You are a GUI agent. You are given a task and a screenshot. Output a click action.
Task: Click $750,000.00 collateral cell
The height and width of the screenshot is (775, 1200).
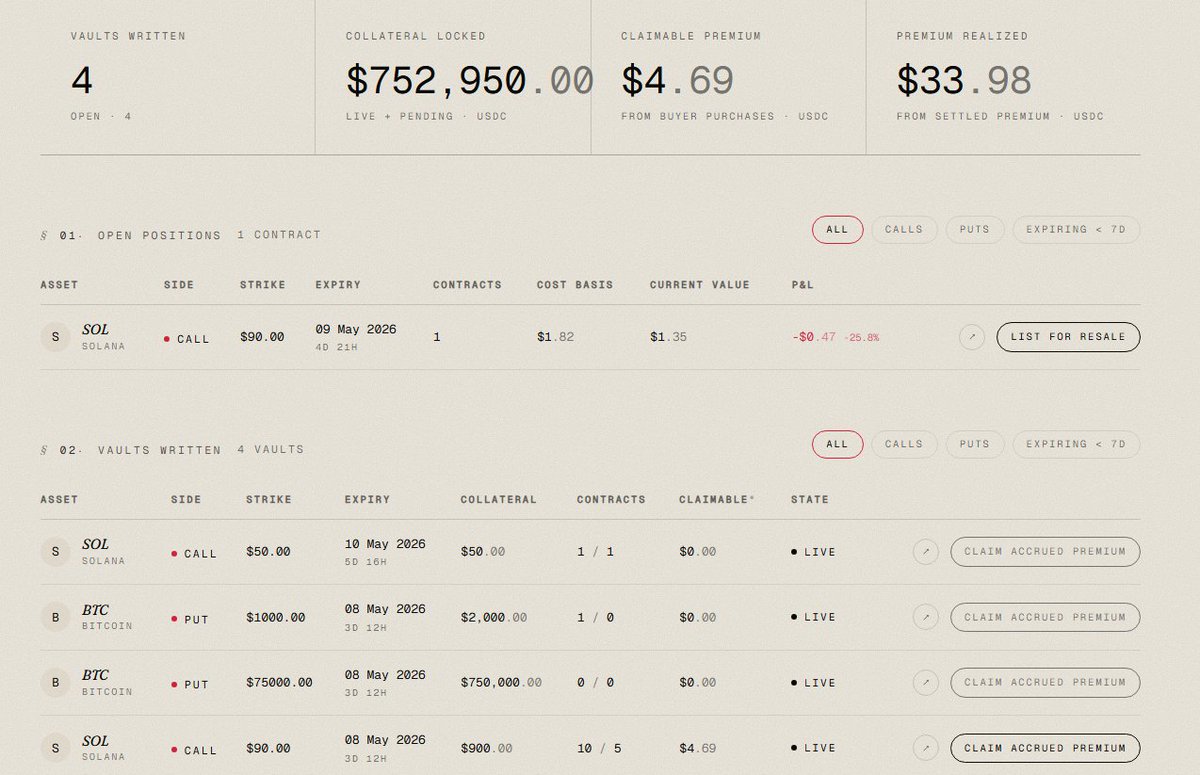501,683
